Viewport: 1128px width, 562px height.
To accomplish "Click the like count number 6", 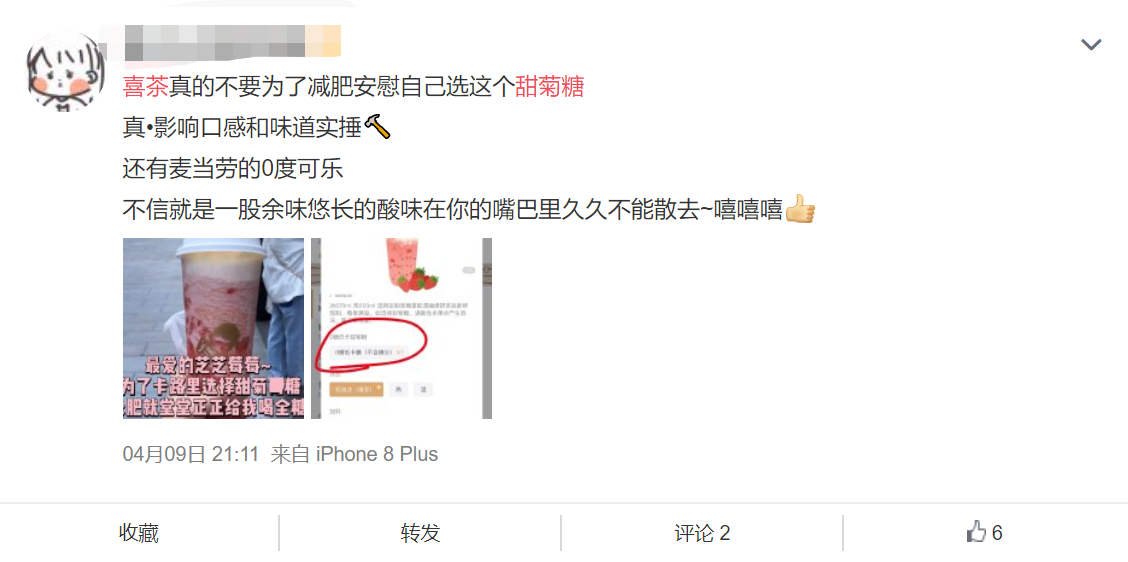I will click(997, 533).
